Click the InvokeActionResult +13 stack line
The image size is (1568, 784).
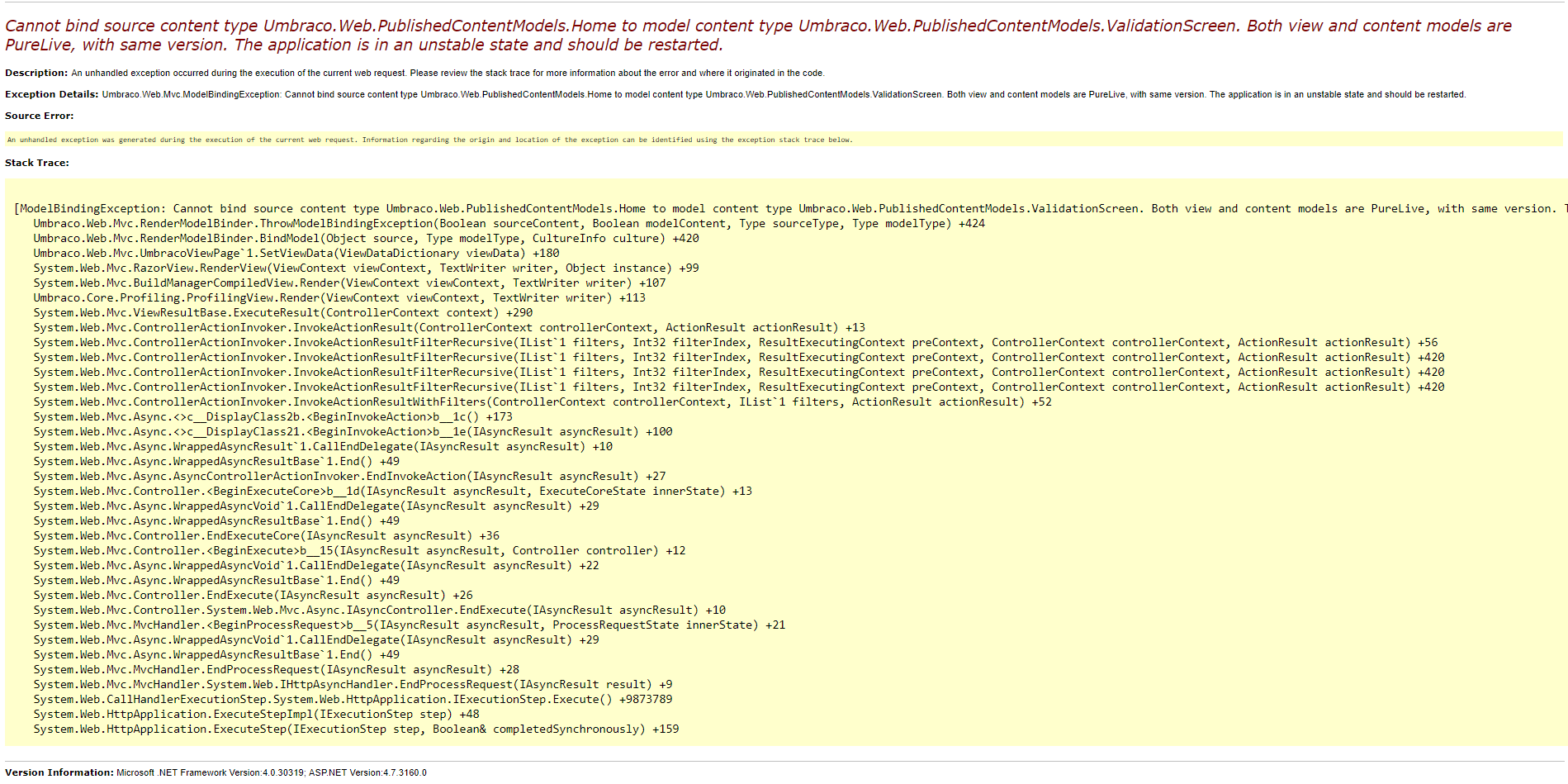pyautogui.click(x=449, y=328)
